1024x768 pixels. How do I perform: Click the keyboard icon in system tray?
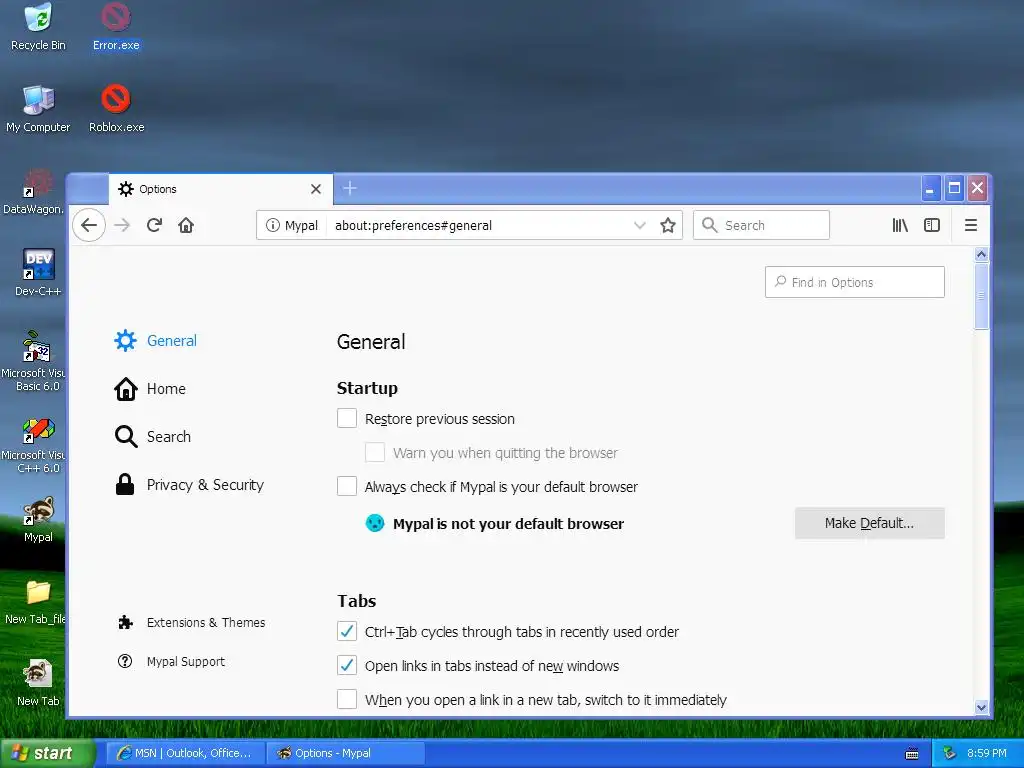tap(912, 754)
